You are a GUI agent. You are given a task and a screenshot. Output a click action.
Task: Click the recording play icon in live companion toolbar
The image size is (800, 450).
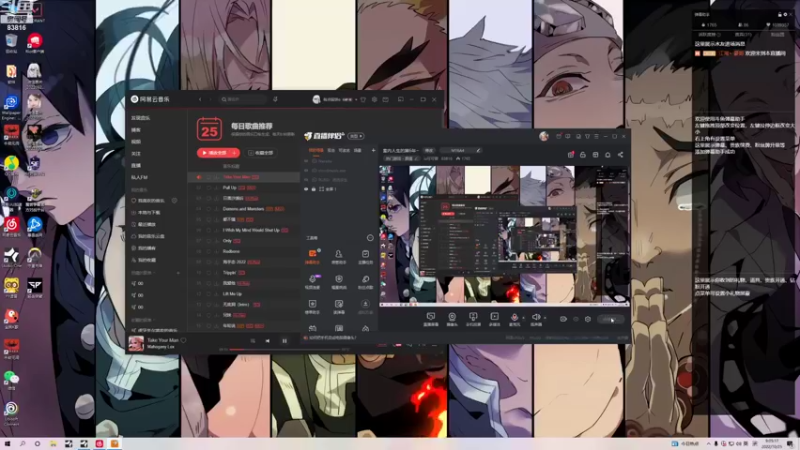point(494,317)
